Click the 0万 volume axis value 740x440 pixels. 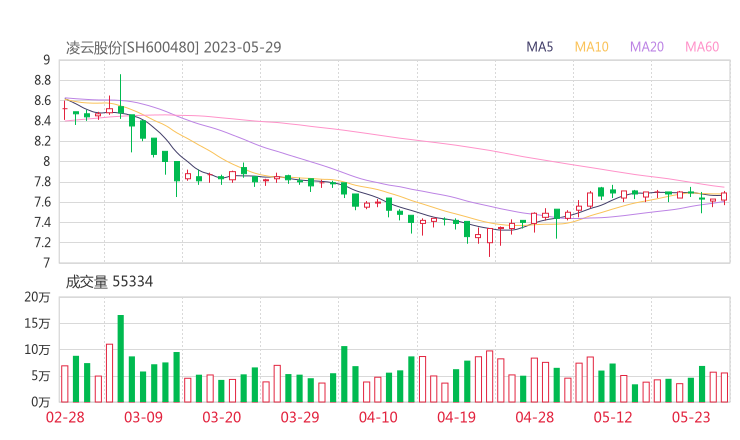[x=41, y=402]
